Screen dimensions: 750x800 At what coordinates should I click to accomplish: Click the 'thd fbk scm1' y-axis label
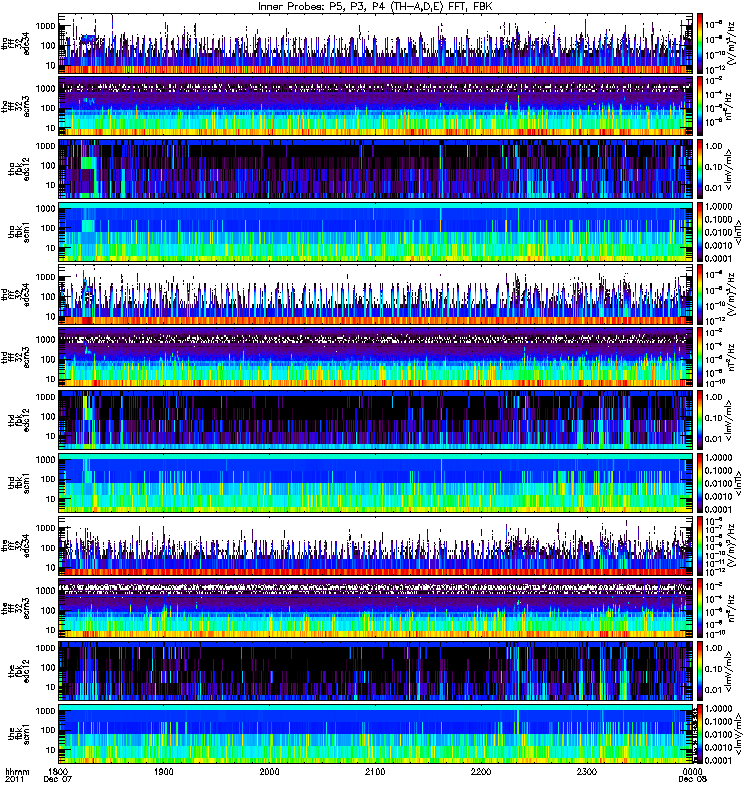coord(19,483)
